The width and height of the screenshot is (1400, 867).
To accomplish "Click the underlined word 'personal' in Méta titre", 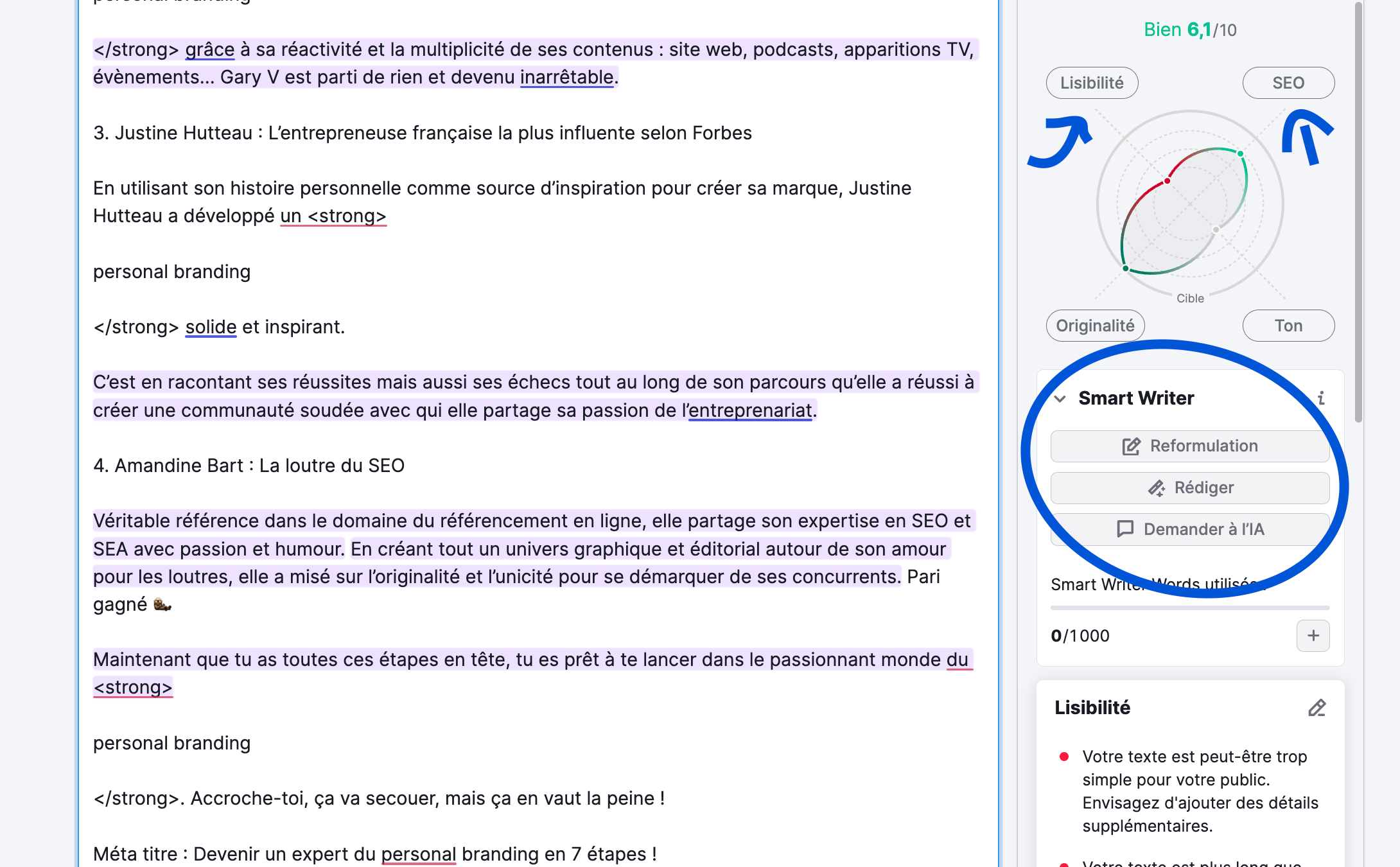I will (x=419, y=854).
